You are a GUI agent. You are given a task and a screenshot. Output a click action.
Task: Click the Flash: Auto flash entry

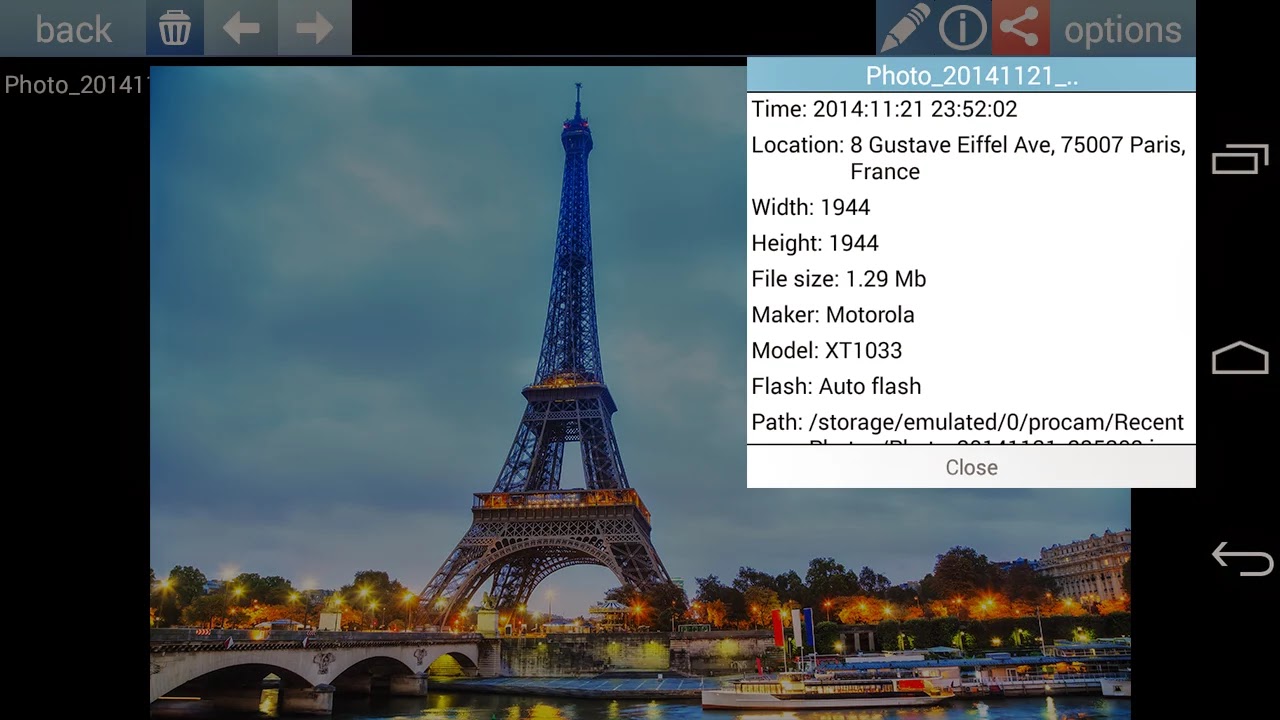point(836,387)
